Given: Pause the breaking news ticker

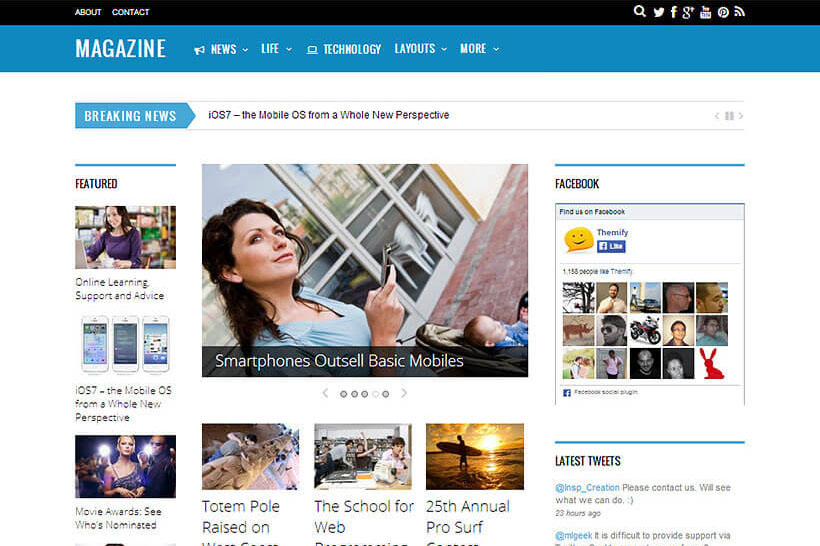Looking at the screenshot, I should click(x=729, y=116).
